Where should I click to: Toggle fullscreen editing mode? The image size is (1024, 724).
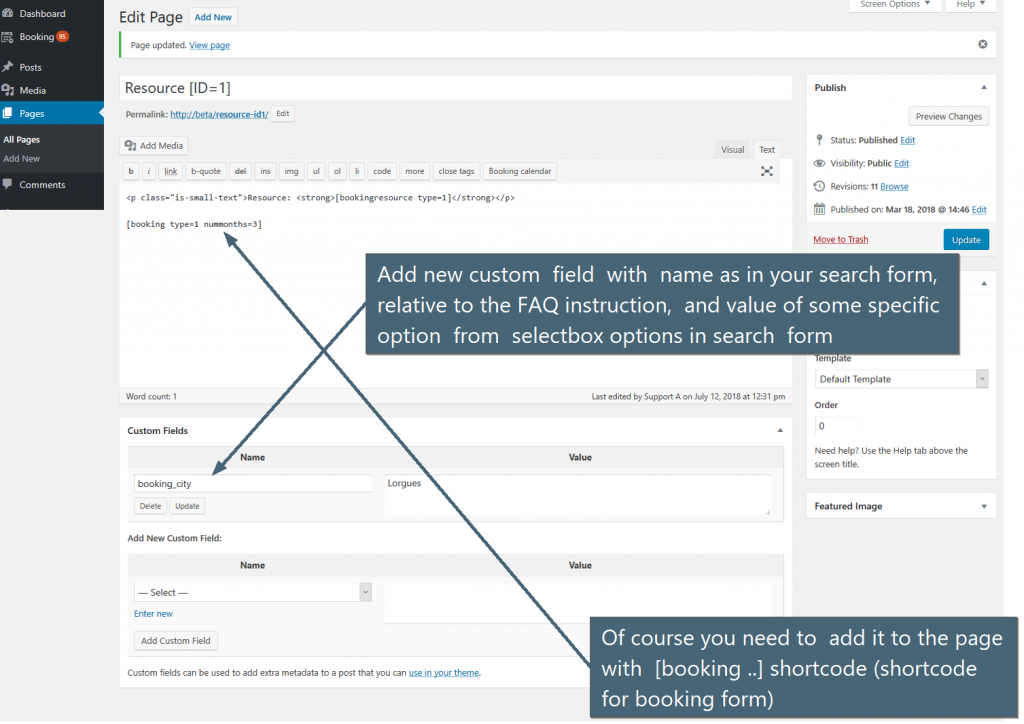[x=767, y=170]
